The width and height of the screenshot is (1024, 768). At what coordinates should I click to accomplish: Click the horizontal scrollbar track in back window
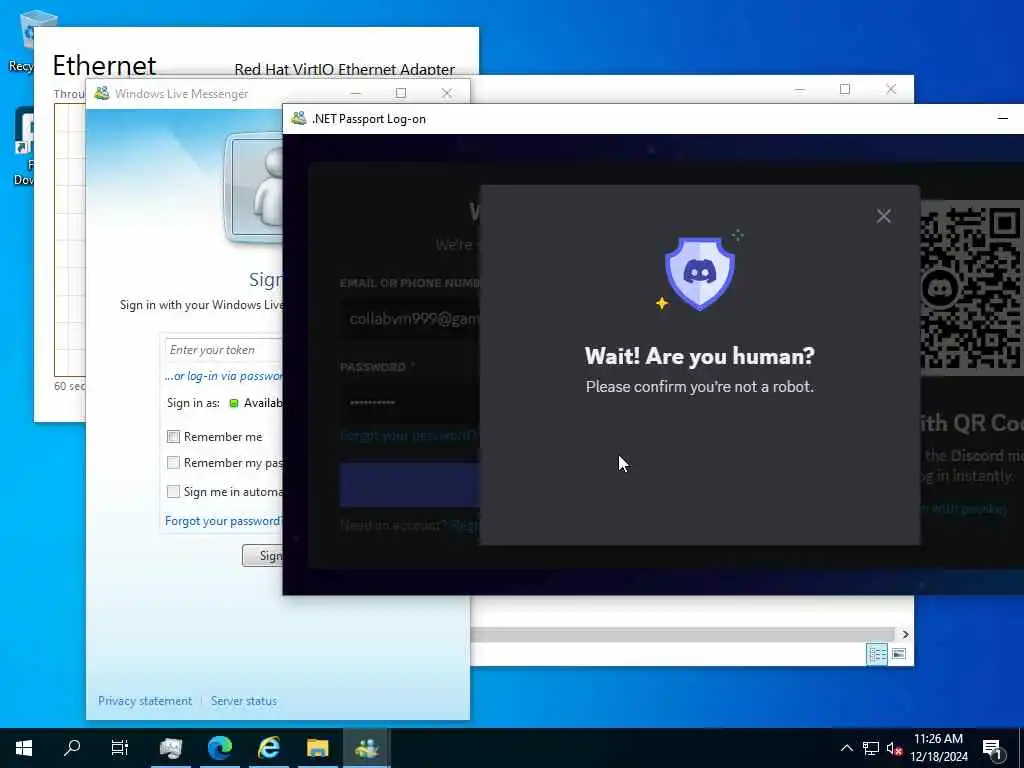click(682, 634)
